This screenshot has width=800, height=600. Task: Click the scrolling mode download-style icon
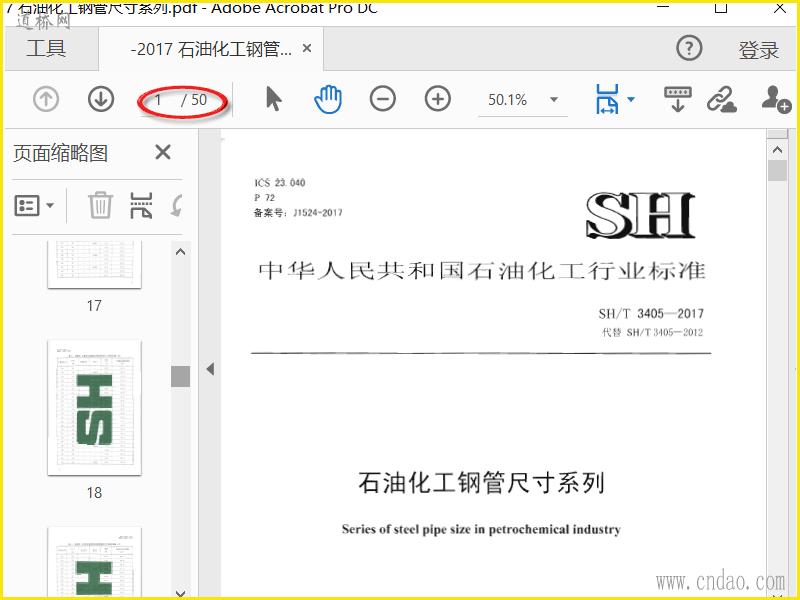pos(678,99)
